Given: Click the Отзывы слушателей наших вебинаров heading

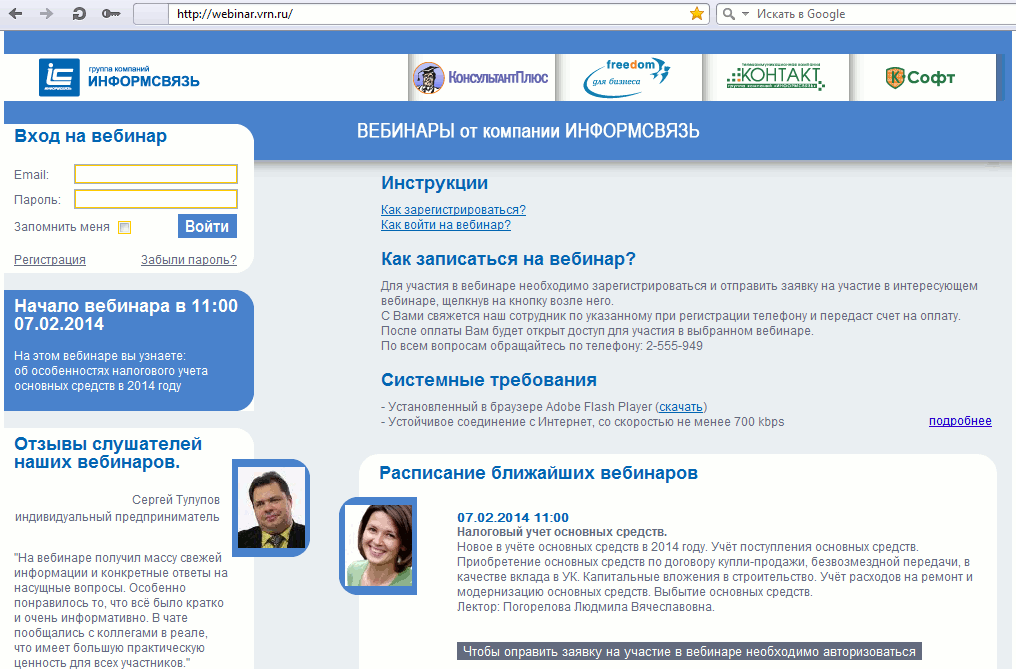Looking at the screenshot, I should 108,453.
